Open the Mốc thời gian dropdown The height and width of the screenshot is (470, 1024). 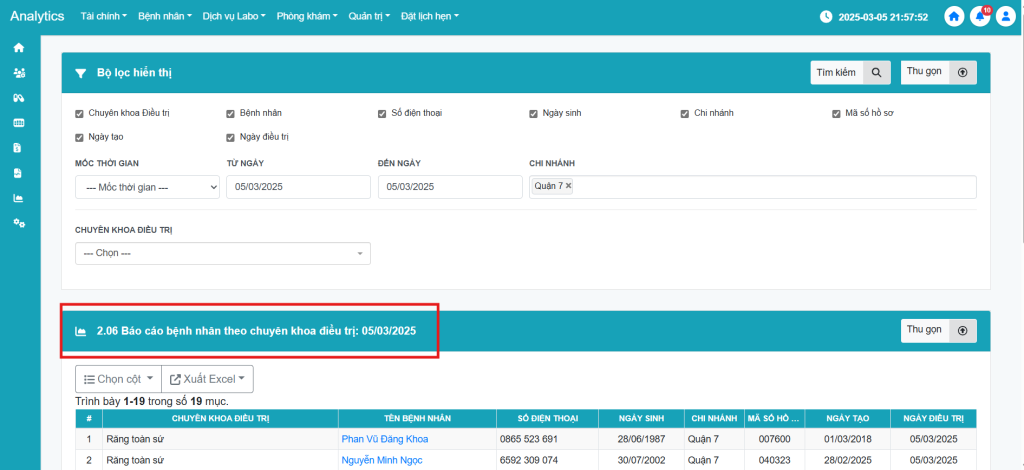[147, 187]
